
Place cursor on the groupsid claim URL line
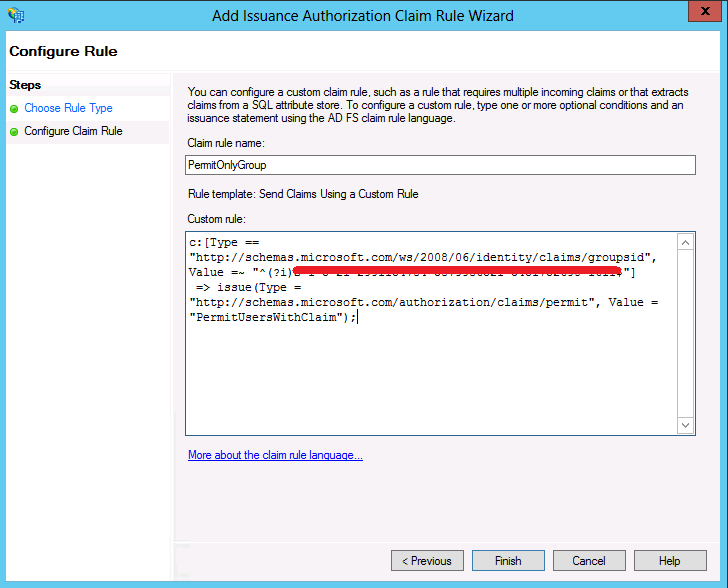coord(420,257)
